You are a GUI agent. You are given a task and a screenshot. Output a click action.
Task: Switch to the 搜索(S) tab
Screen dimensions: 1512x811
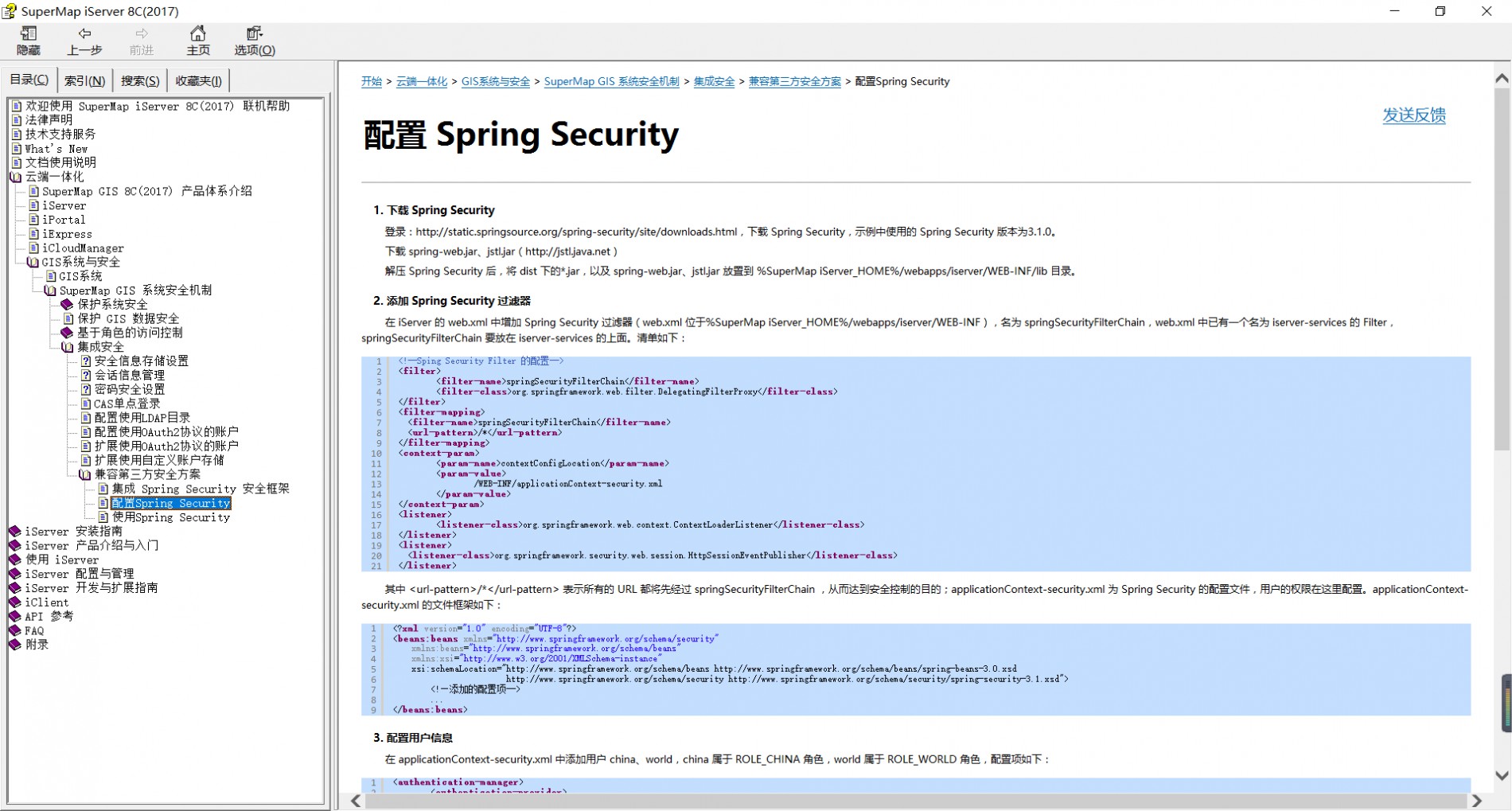(x=140, y=80)
